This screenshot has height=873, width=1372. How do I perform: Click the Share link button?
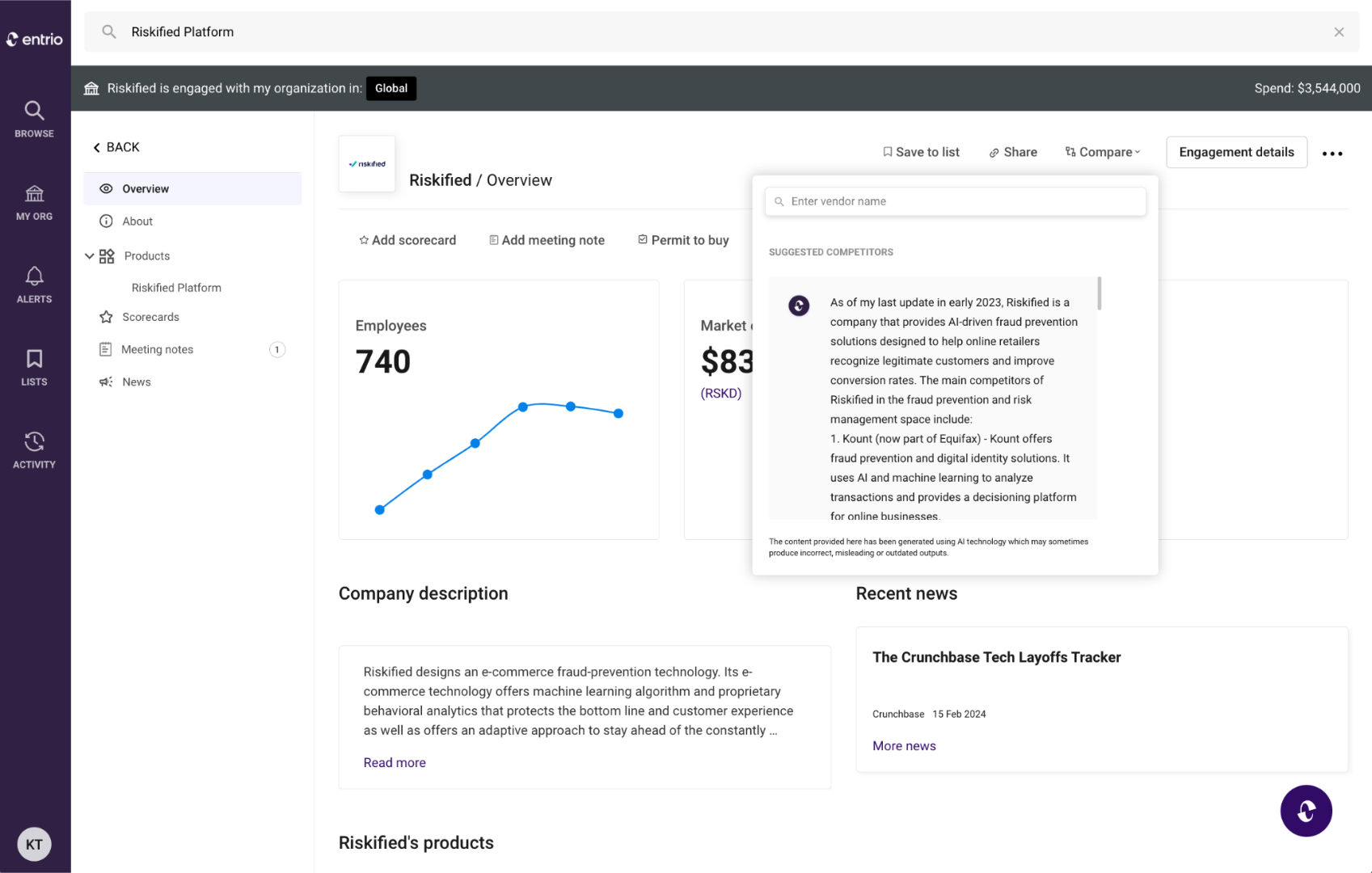[x=1013, y=152]
